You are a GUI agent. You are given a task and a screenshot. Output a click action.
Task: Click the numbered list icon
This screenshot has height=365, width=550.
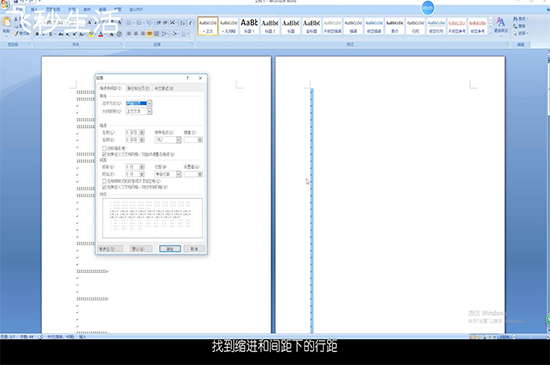pos(140,23)
